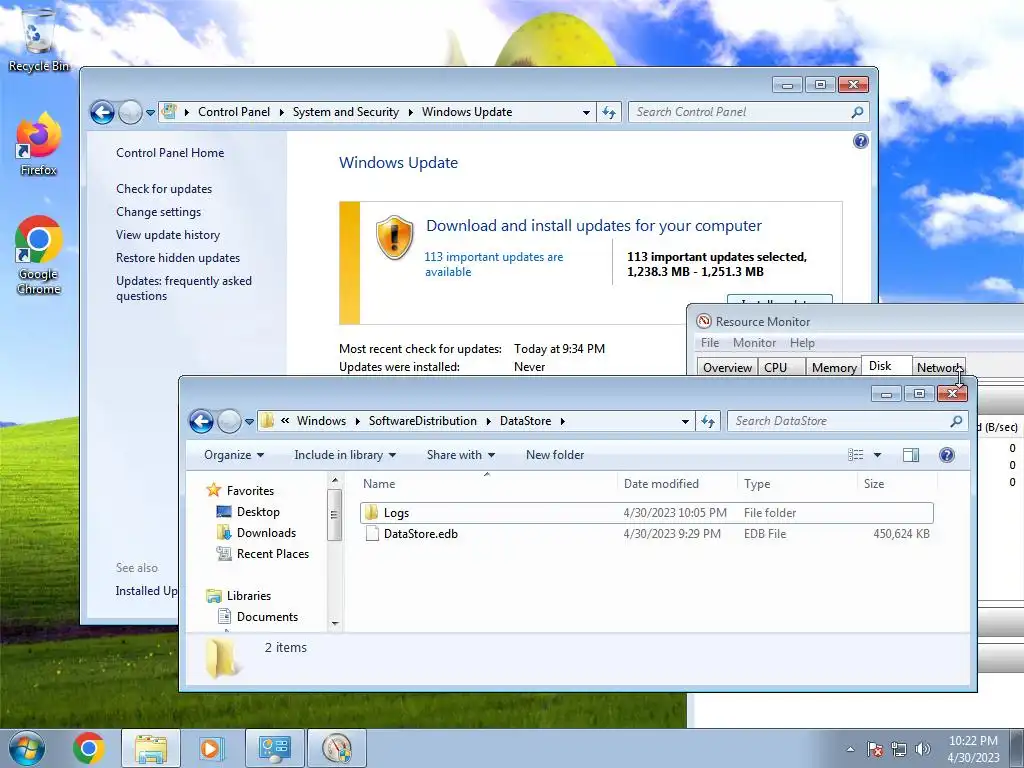Click the network tray icon
Image resolution: width=1024 pixels, height=768 pixels.
(x=899, y=749)
